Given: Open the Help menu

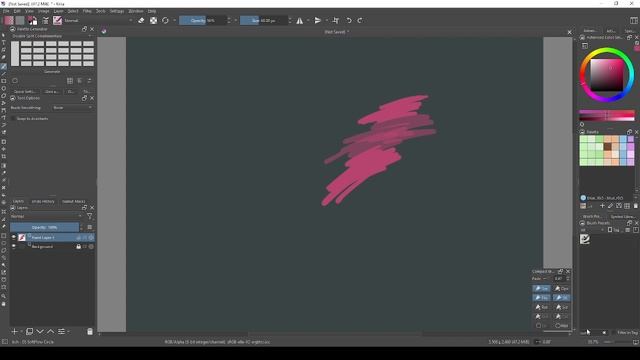Looking at the screenshot, I should 152,11.
